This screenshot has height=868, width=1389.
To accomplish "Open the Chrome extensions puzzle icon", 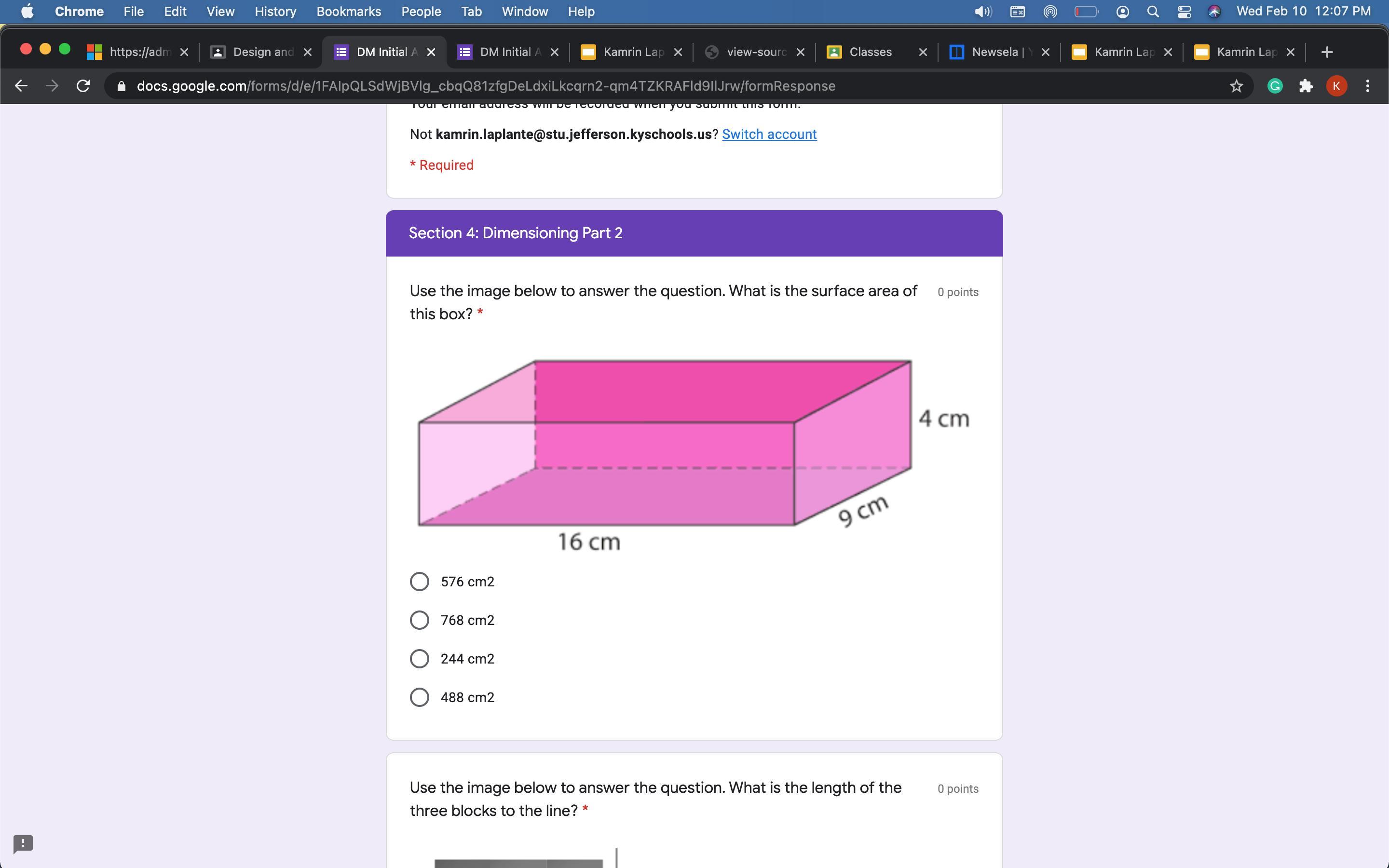I will point(1306,86).
